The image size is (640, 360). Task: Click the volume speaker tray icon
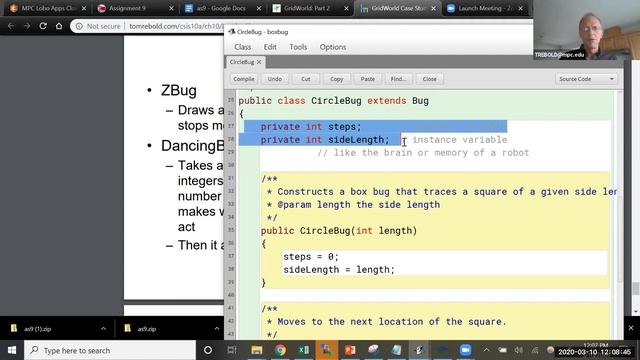(x=519, y=350)
